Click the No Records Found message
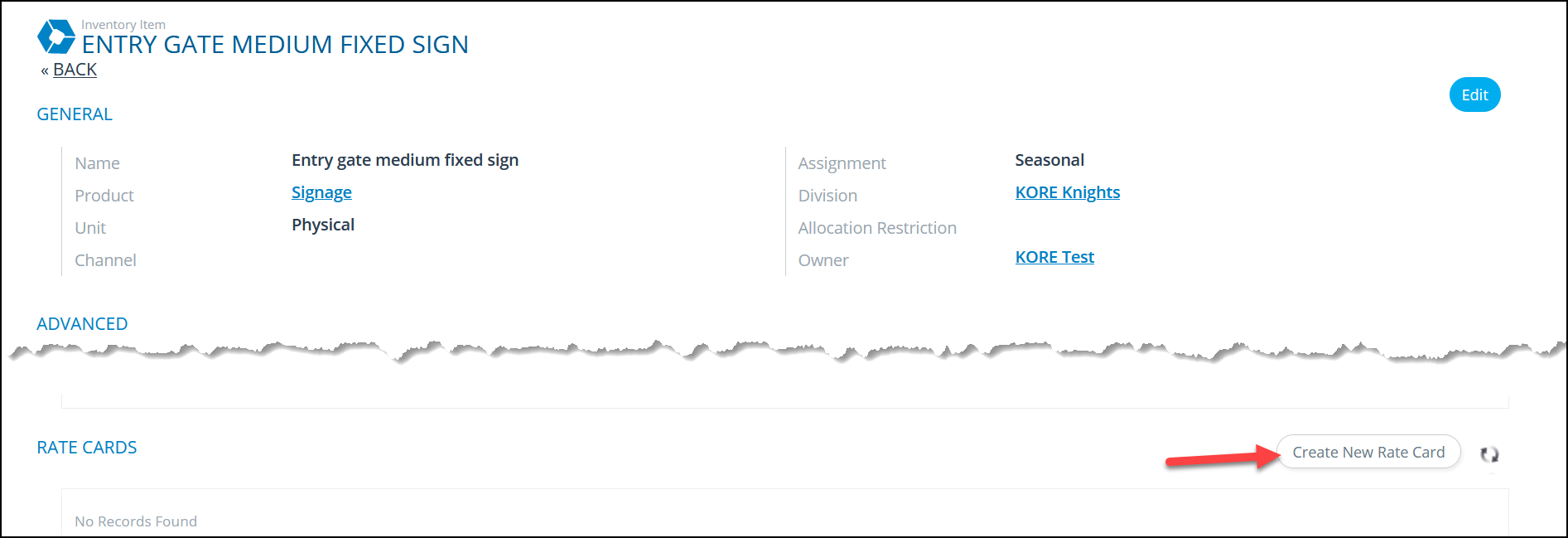1568x538 pixels. [x=136, y=521]
